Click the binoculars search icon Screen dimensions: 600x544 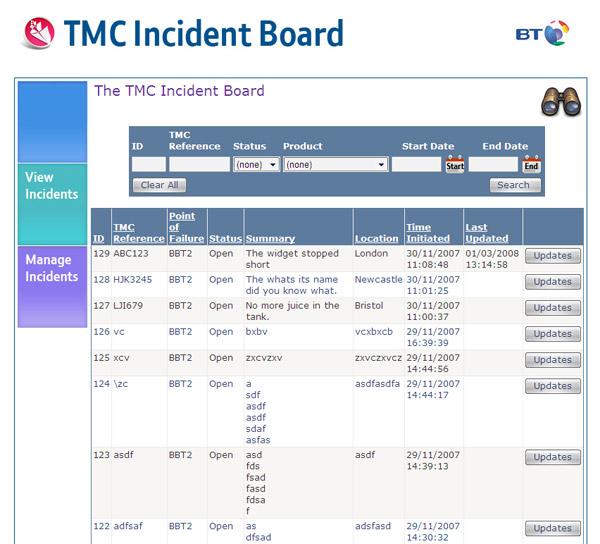coord(561,101)
